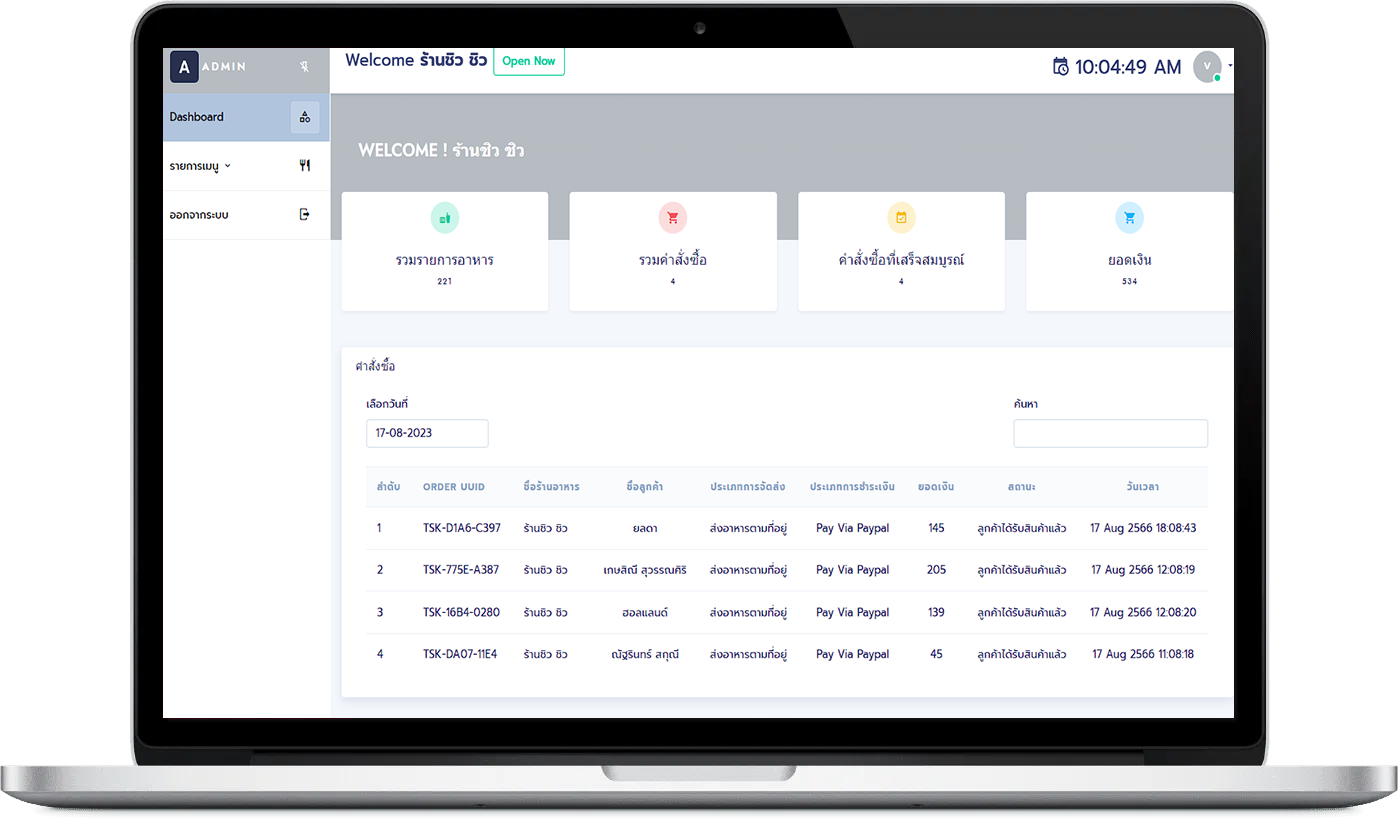Click the yellow completed-orders icon
The width and height of the screenshot is (1398, 819).
point(901,217)
